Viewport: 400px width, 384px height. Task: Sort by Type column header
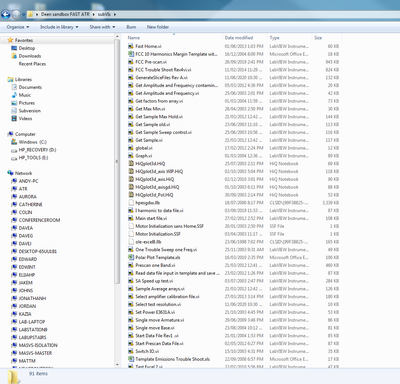click(x=275, y=38)
